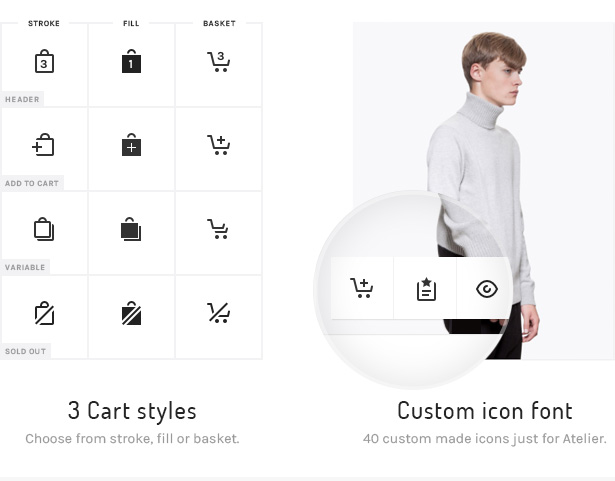Click the basket header cart icon showing 3

219,63
